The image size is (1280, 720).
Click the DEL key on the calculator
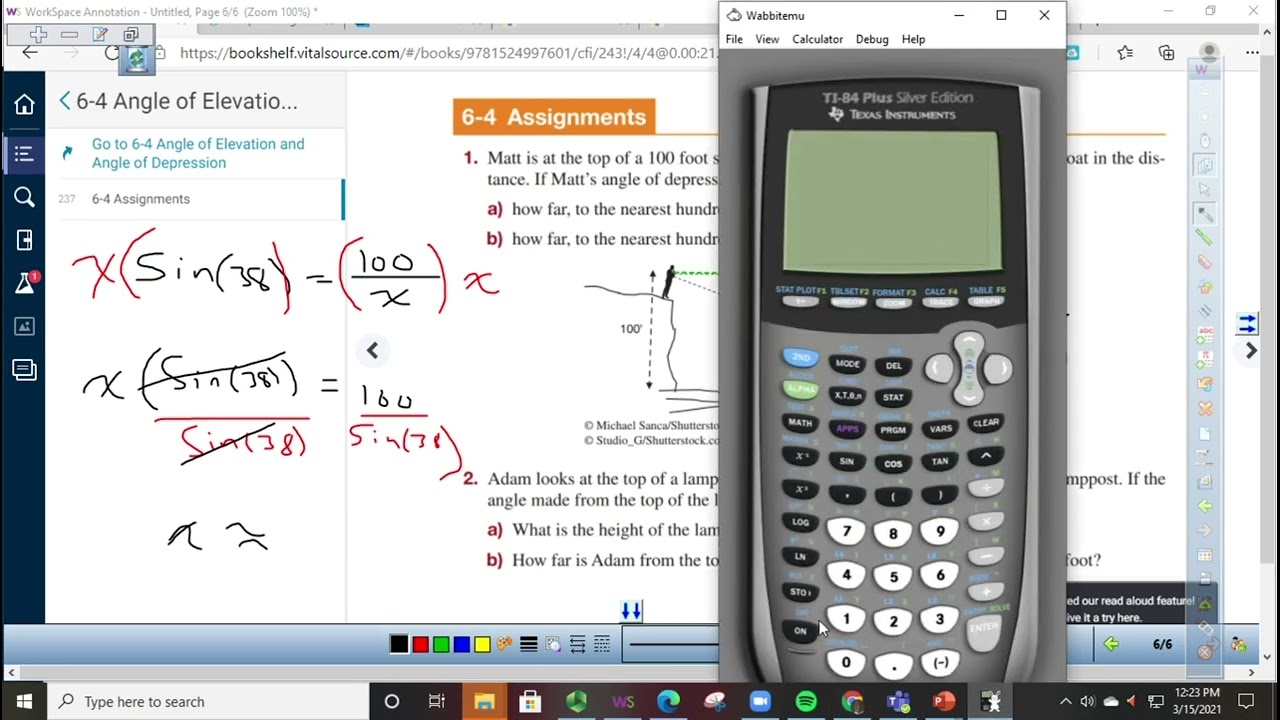click(893, 365)
